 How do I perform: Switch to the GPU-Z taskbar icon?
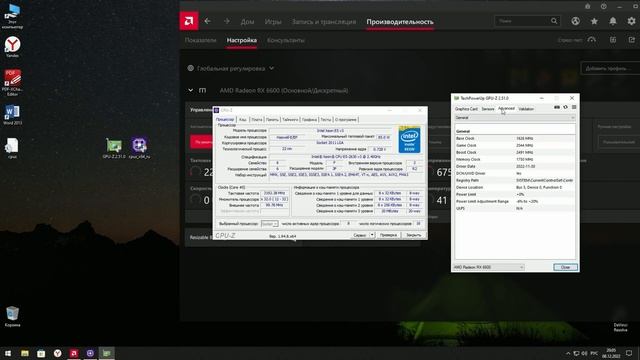pyautogui.click(x=107, y=353)
